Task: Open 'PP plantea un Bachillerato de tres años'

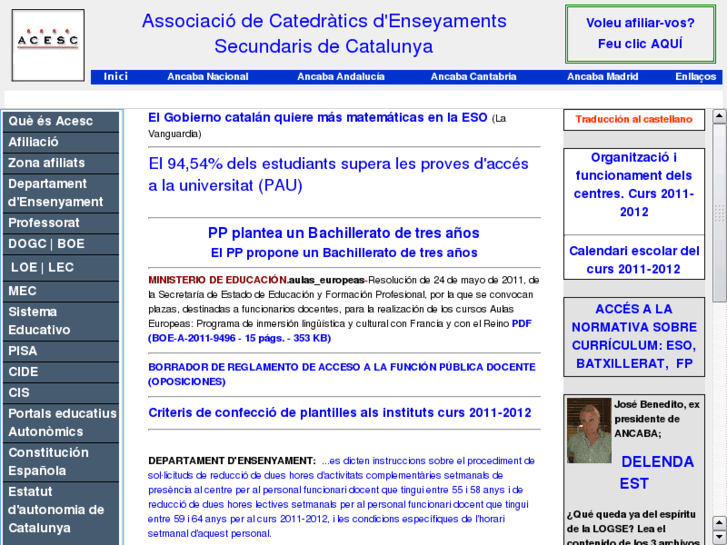Action: click(x=344, y=233)
